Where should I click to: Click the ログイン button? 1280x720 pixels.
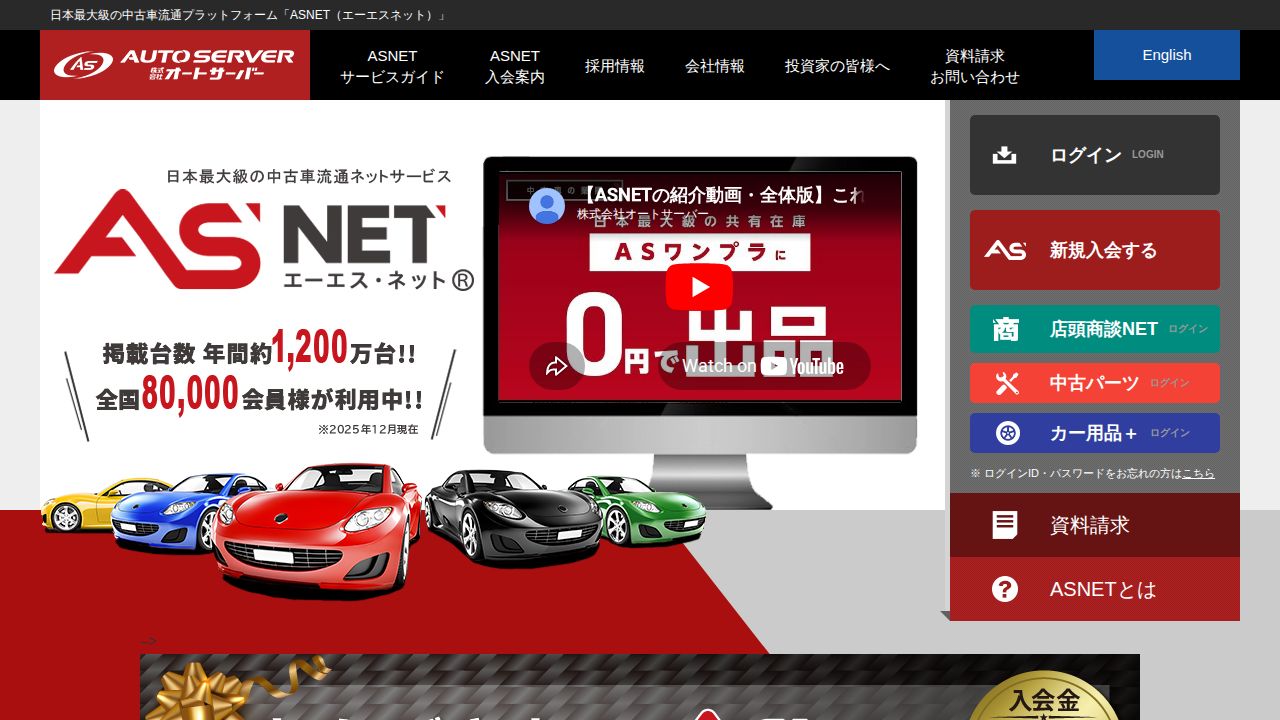[x=1095, y=155]
